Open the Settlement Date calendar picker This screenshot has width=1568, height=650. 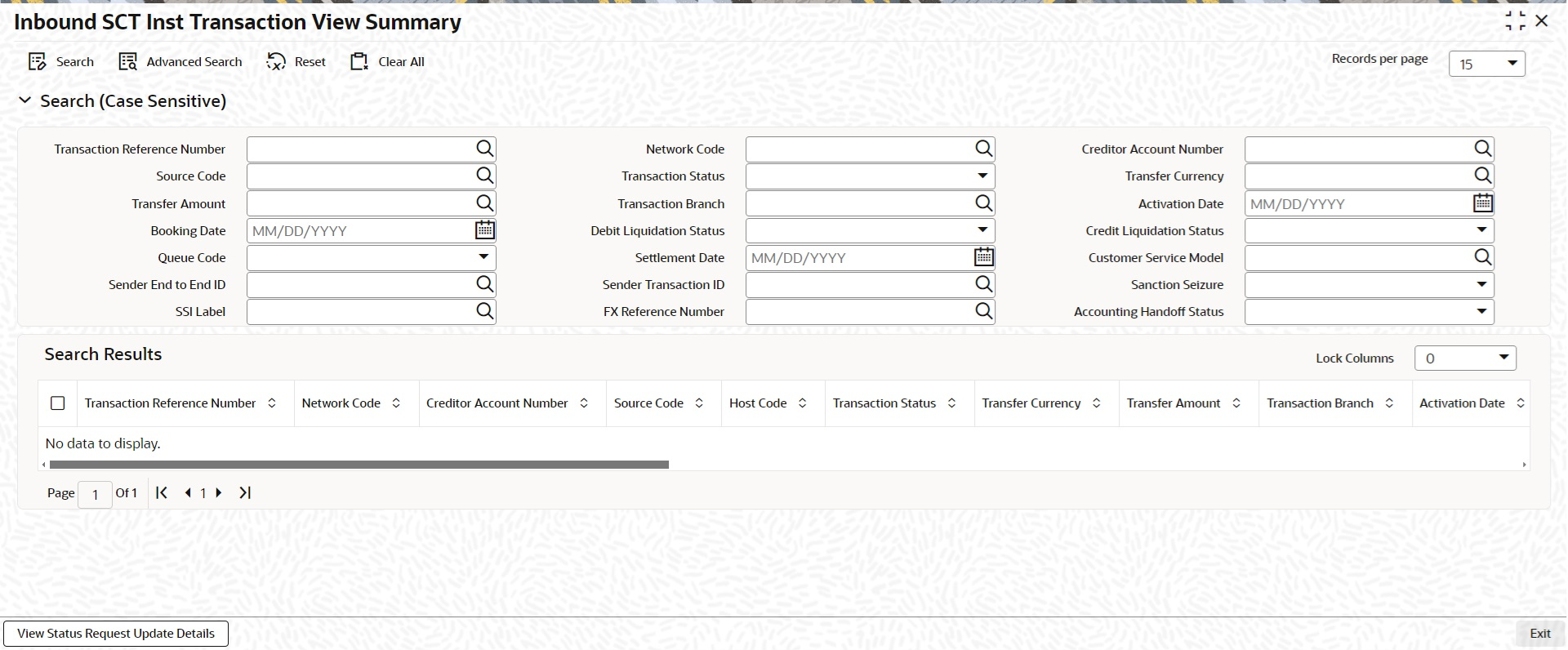tap(984, 257)
